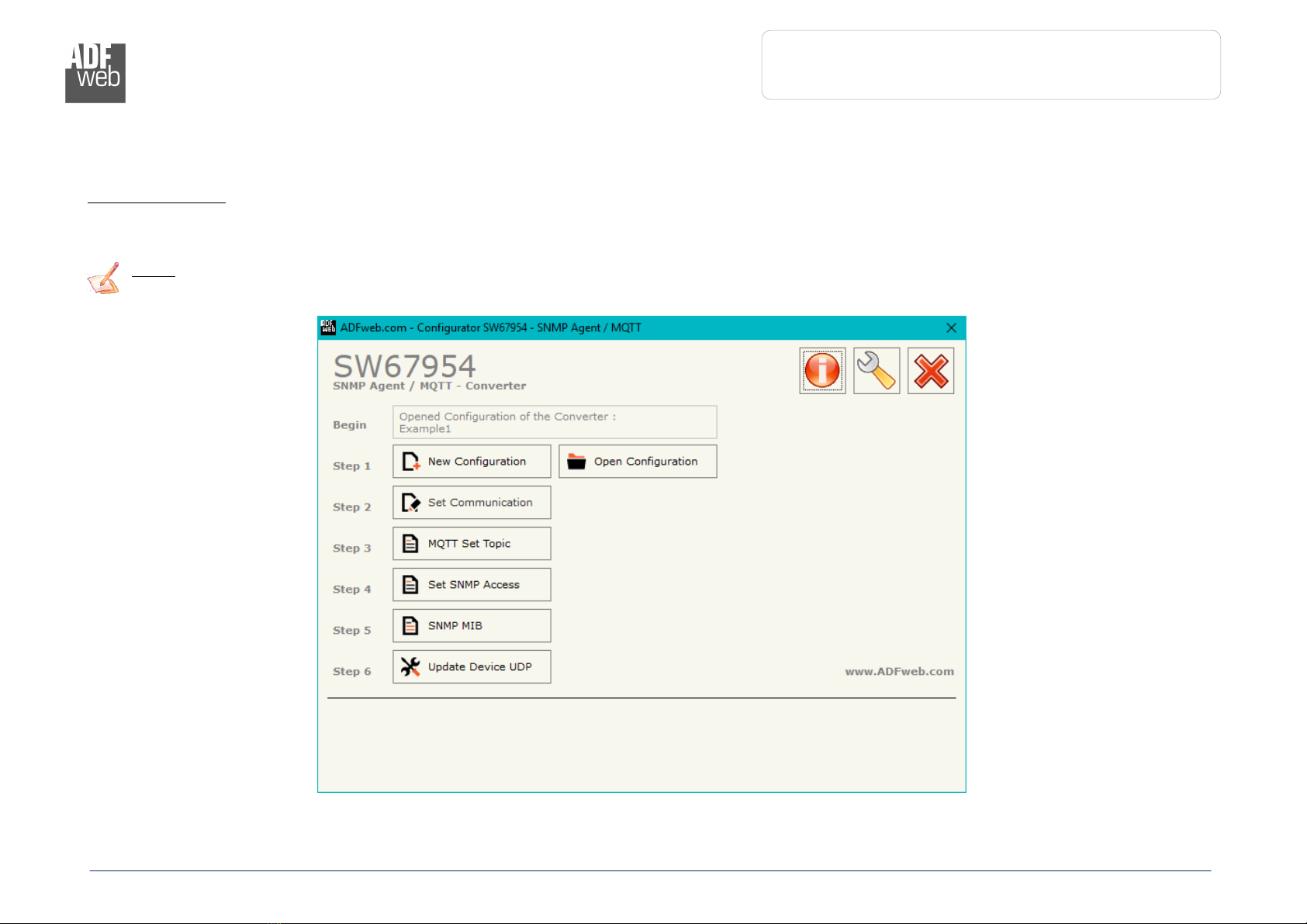Click the 'Begin' label

(x=350, y=425)
